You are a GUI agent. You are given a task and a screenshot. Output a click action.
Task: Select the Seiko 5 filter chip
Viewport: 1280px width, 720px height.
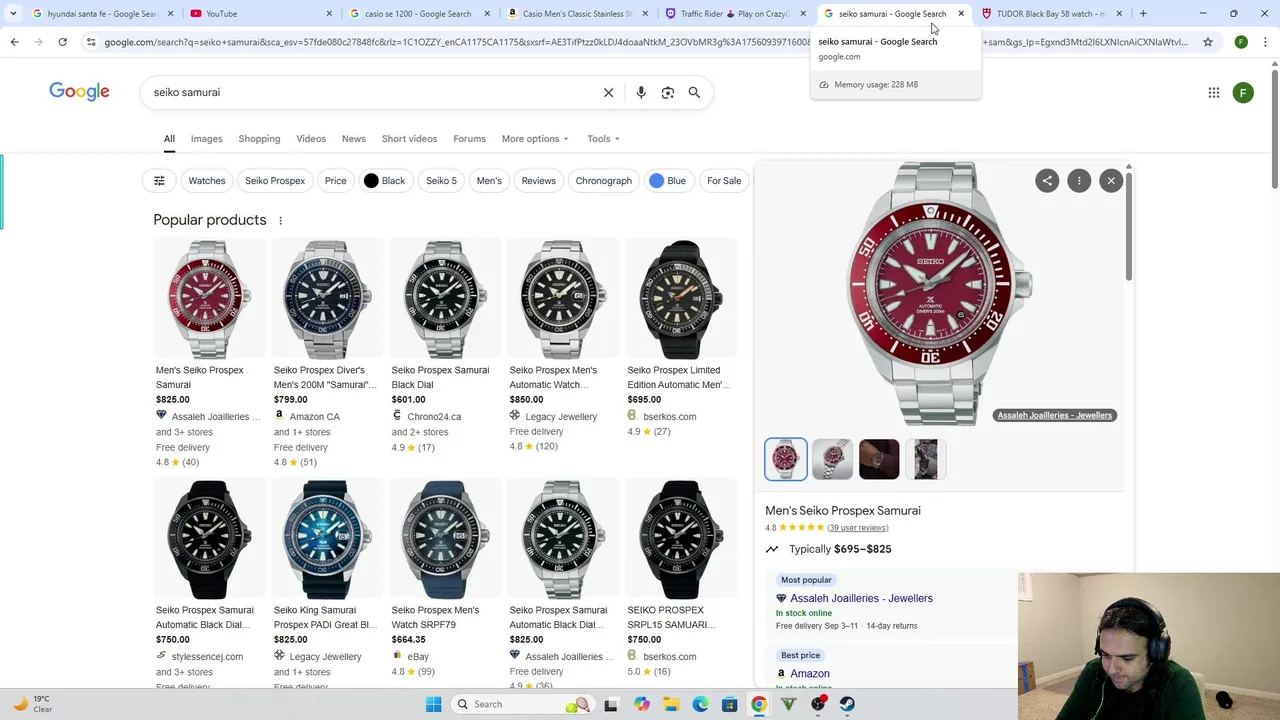(x=441, y=181)
